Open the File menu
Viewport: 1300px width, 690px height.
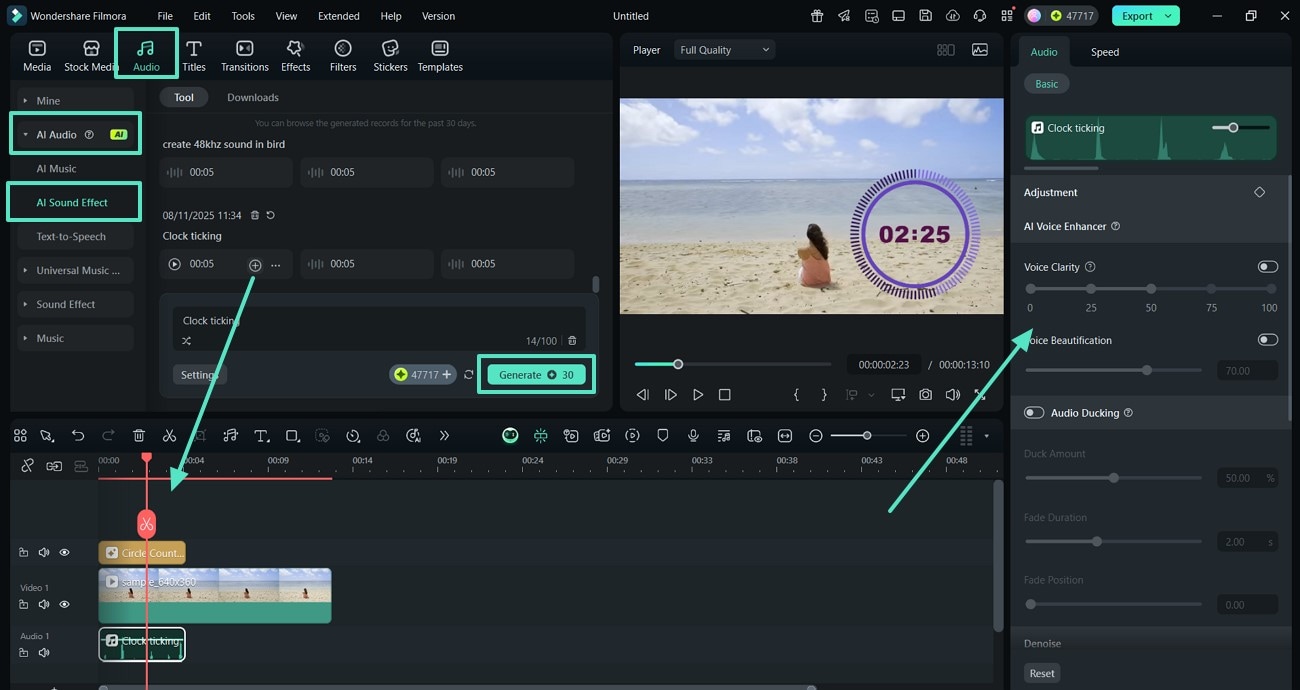pos(165,16)
